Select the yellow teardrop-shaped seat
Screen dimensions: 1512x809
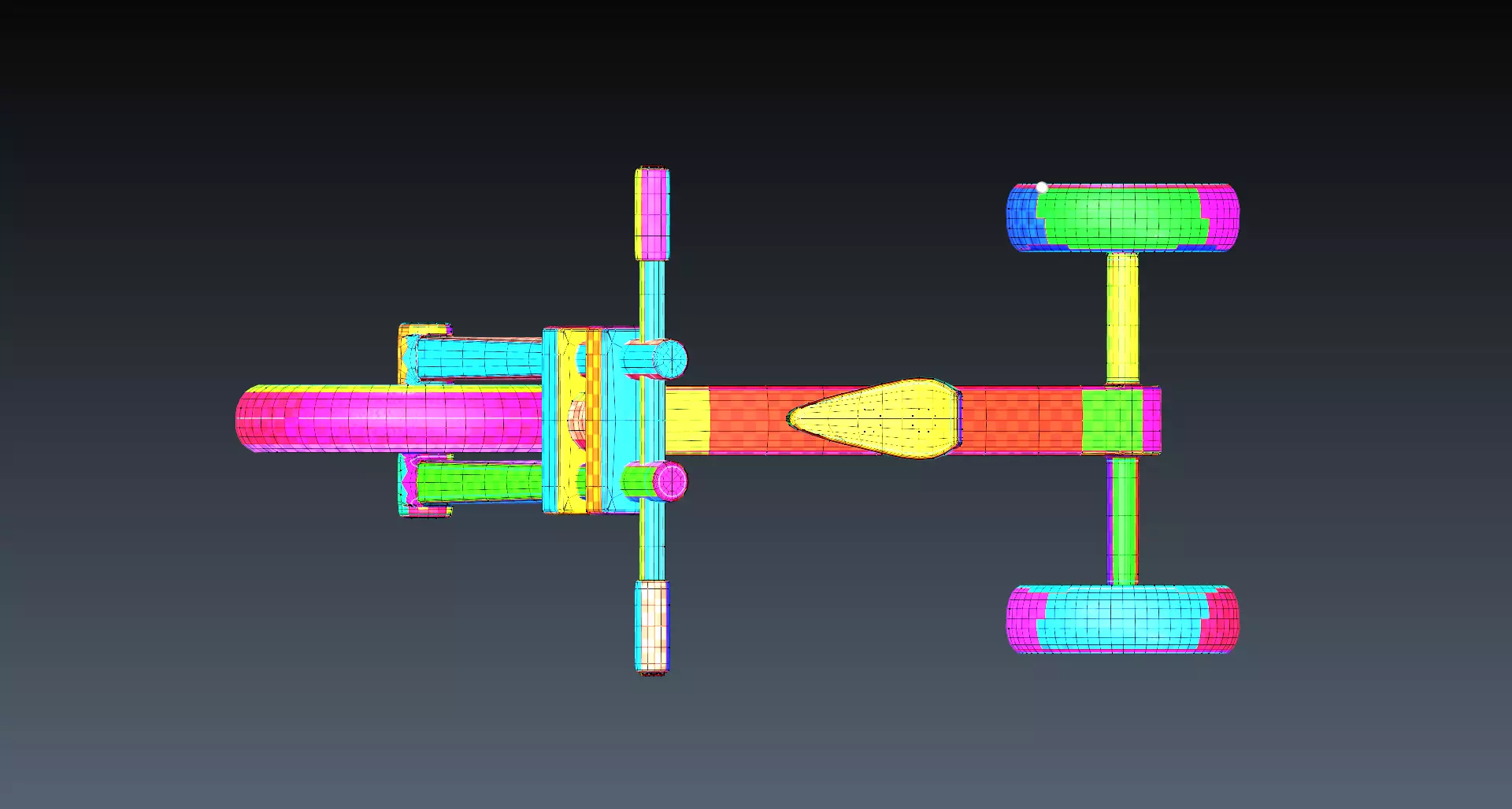tap(875, 418)
